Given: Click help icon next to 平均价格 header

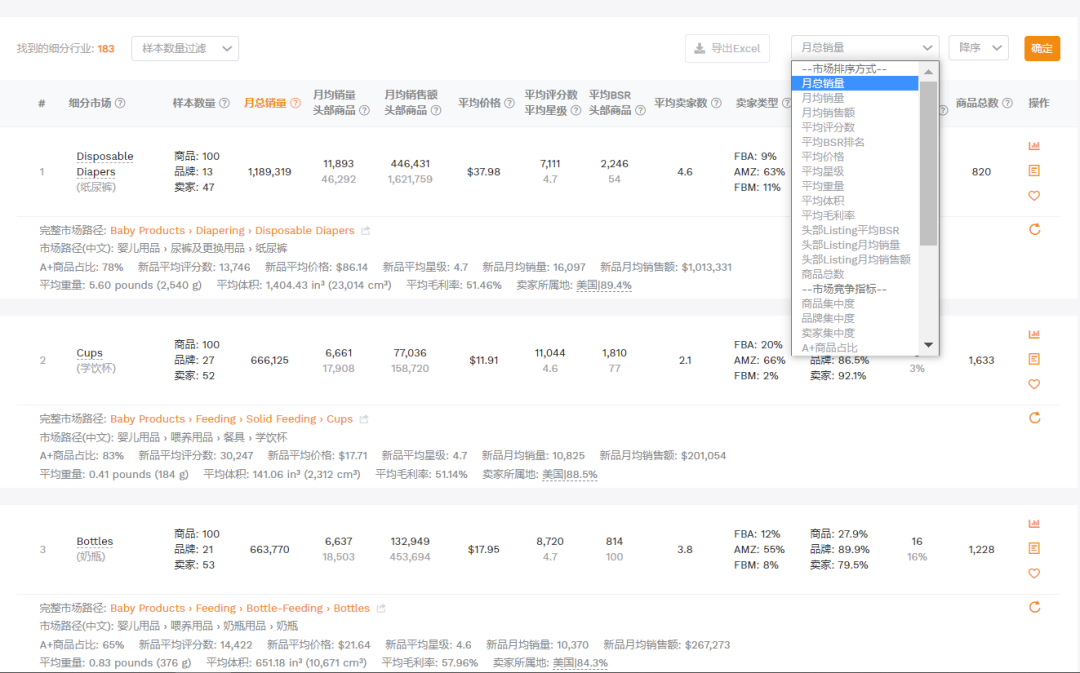Looking at the screenshot, I should coord(509,103).
